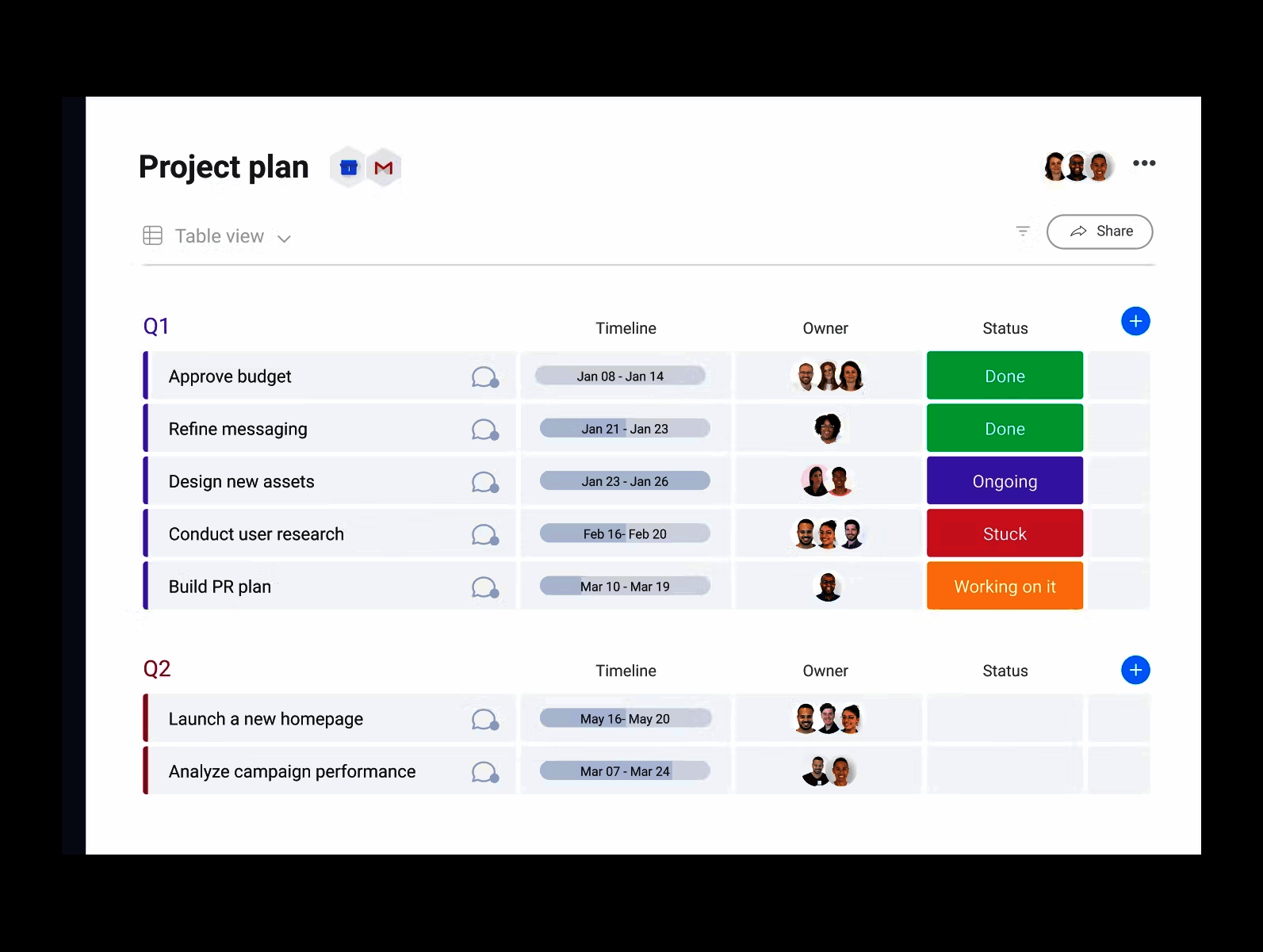Open the Refine messaging conversation bubble
The image size is (1263, 952).
pos(484,430)
